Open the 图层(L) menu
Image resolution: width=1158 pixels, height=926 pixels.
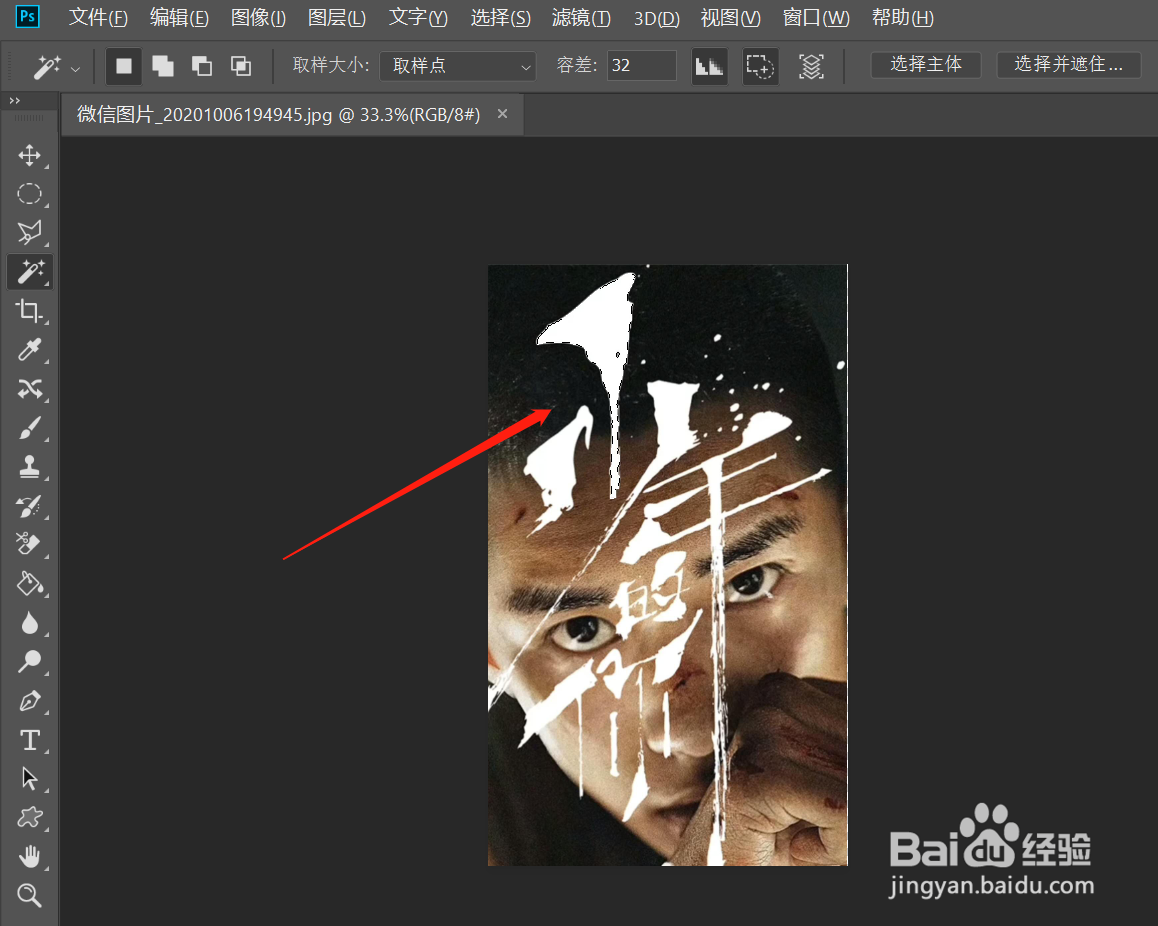[x=337, y=18]
